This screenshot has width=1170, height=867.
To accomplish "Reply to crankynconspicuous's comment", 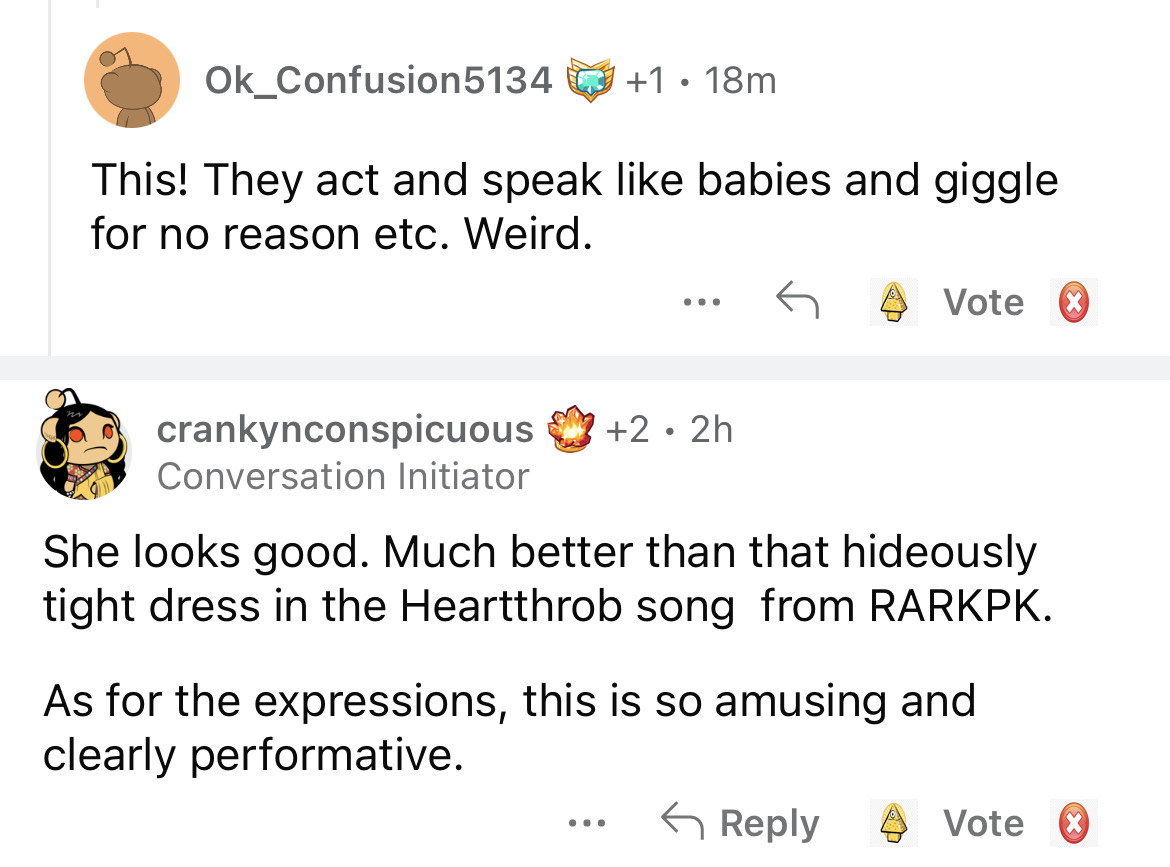I will click(741, 824).
